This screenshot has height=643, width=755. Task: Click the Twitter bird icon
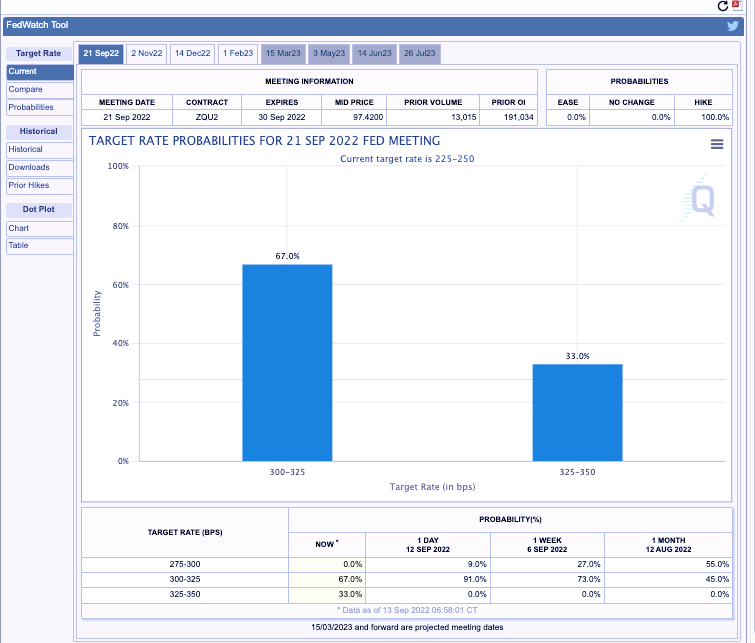click(733, 26)
